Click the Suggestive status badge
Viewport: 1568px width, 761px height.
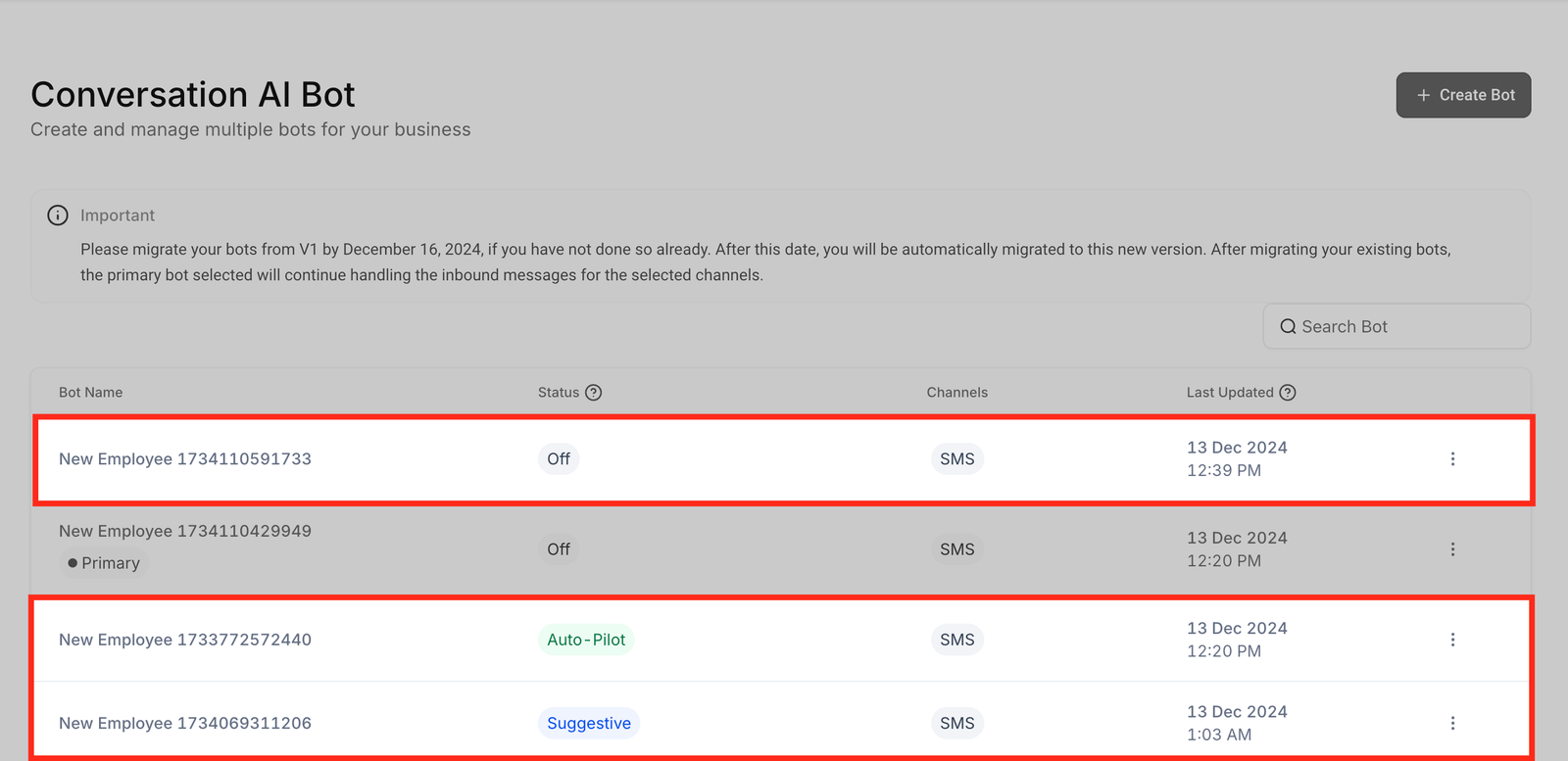coord(588,723)
